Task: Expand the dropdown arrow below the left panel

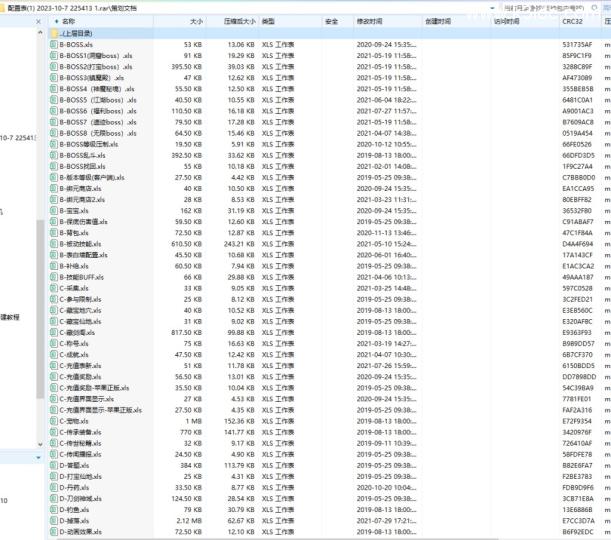Action: [x=39, y=457]
